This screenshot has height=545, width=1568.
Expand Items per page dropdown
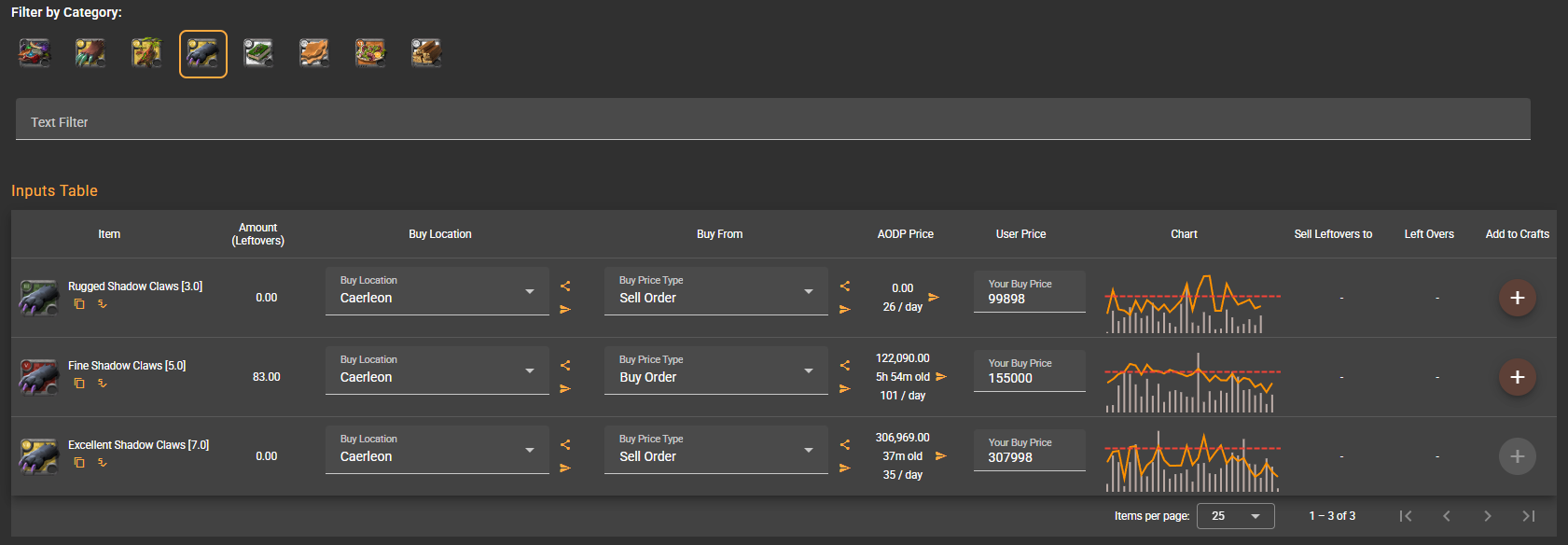point(1235,516)
